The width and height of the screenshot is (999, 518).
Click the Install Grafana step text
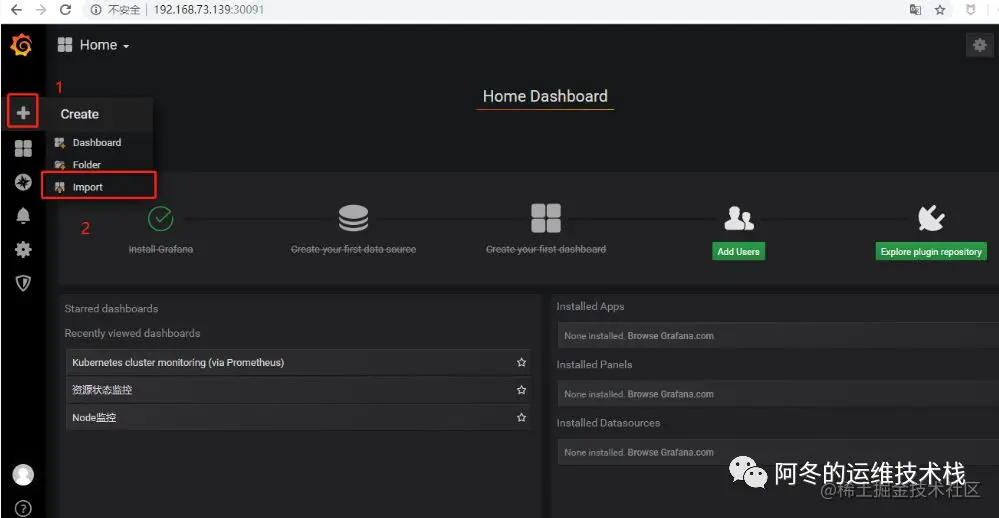pyautogui.click(x=161, y=249)
